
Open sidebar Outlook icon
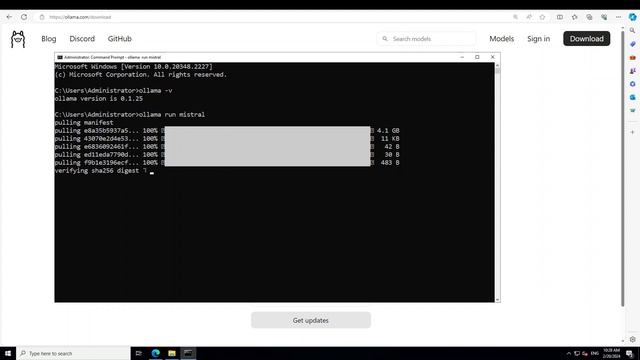click(x=632, y=97)
